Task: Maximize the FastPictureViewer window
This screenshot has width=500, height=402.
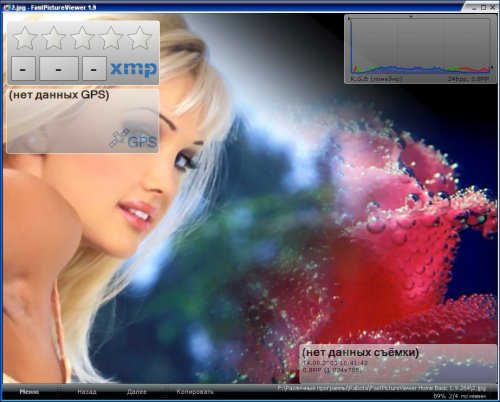Action: pyautogui.click(x=484, y=7)
